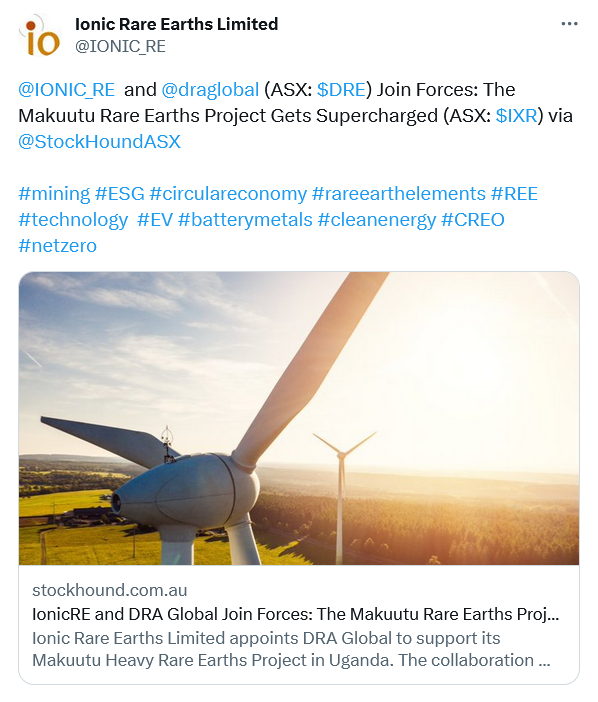
Task: Open the IonicRE and DRA Global article title
Action: pos(295,614)
